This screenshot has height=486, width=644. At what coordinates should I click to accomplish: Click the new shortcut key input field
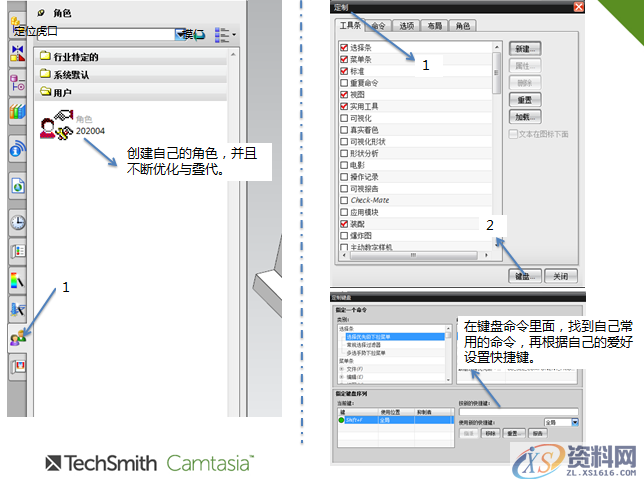[518, 411]
